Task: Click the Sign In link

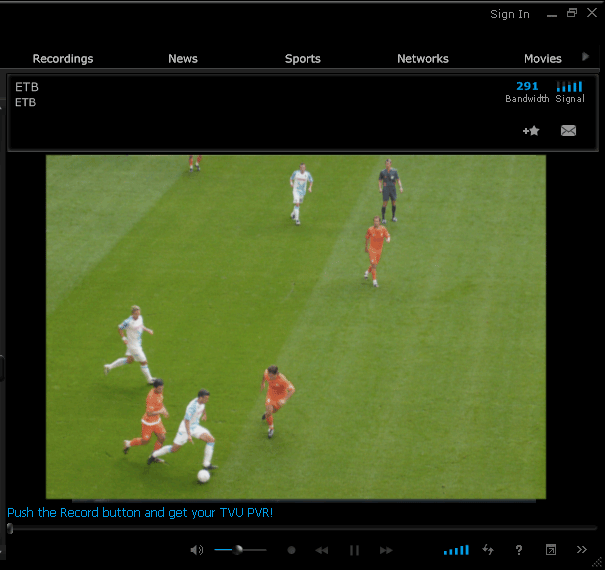Action: pyautogui.click(x=510, y=14)
